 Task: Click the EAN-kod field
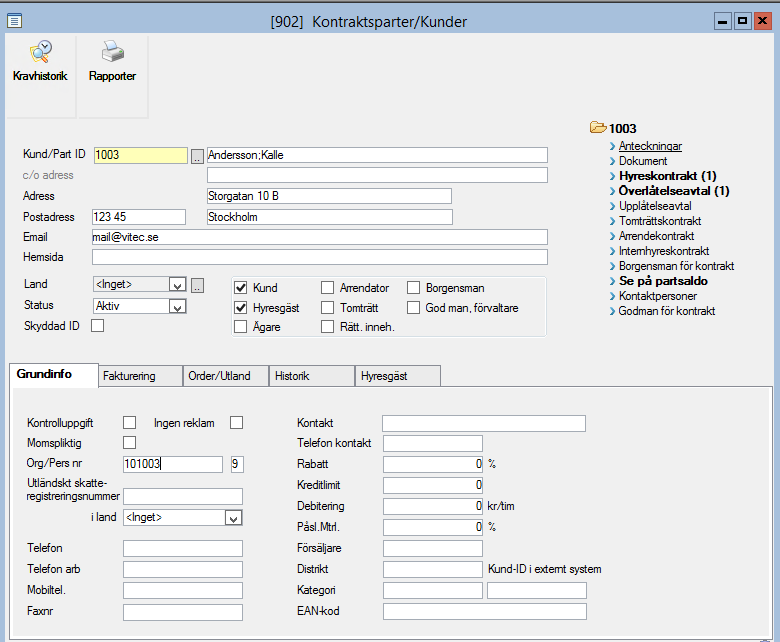pos(485,611)
